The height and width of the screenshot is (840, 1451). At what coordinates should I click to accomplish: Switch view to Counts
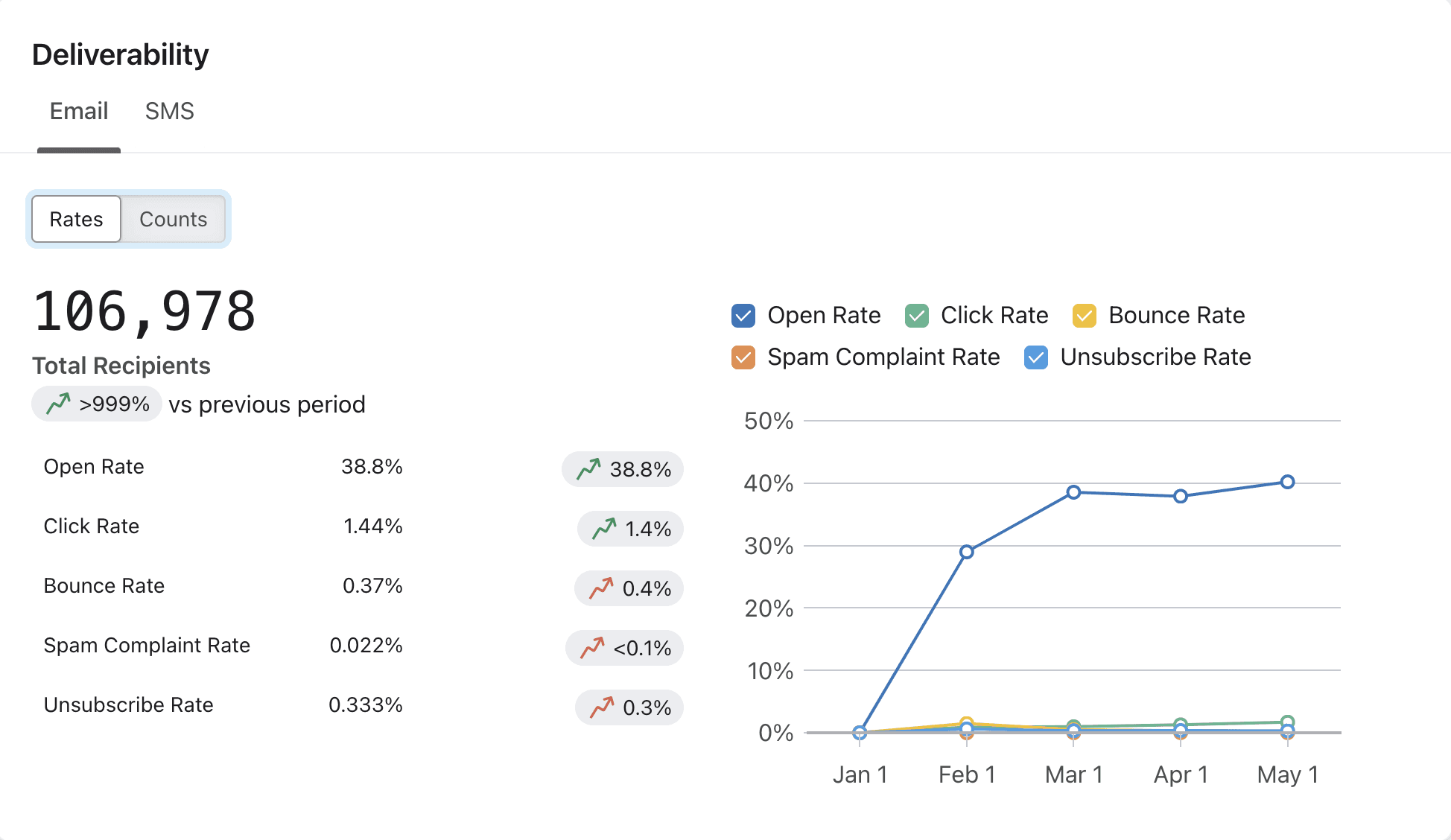tap(173, 219)
